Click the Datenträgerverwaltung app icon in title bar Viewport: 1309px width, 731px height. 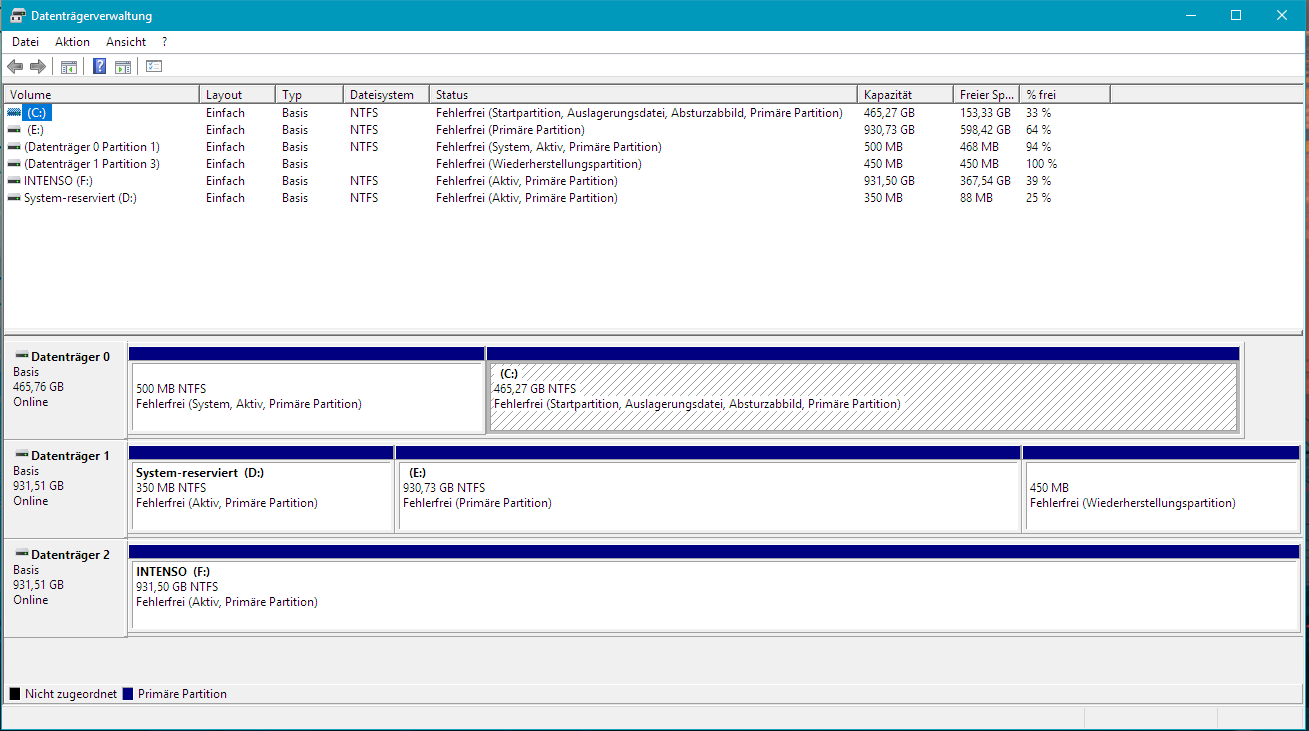[x=18, y=16]
